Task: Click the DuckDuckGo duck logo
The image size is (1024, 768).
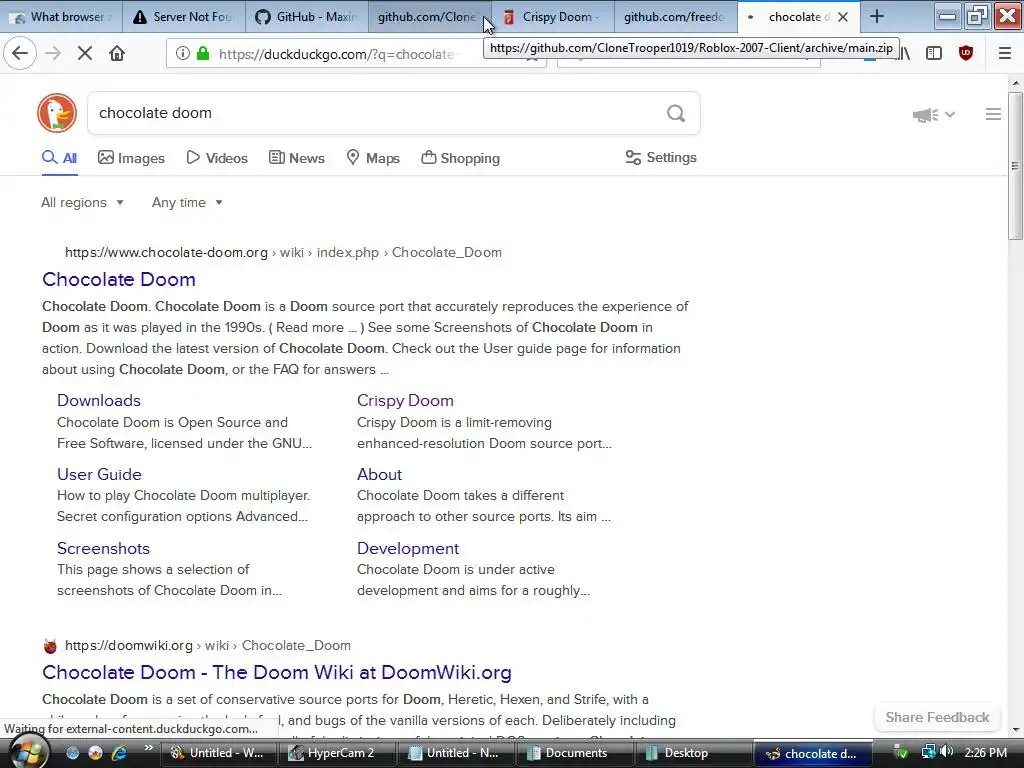Action: click(57, 113)
